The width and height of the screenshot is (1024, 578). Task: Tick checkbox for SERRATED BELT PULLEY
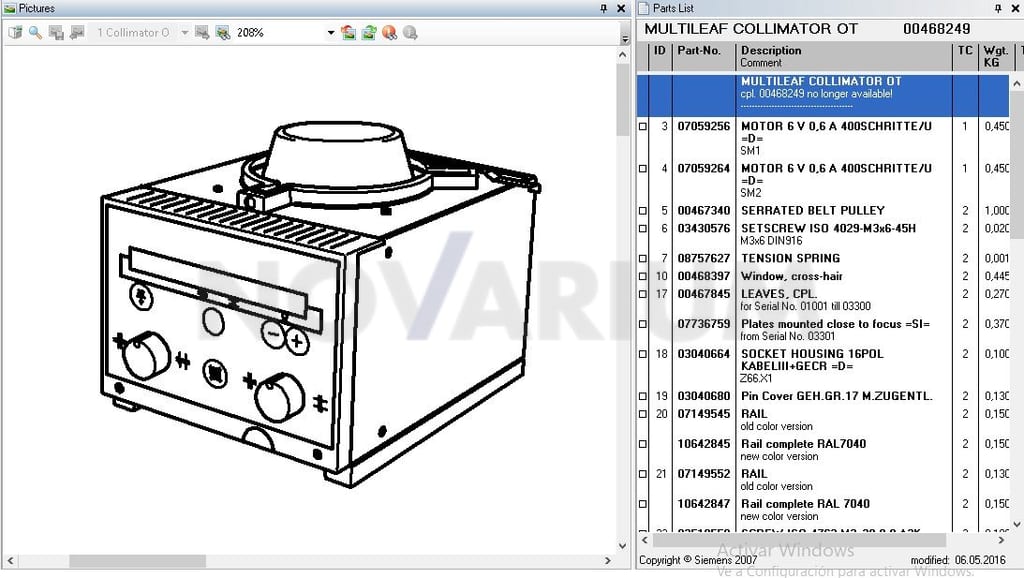tap(643, 211)
